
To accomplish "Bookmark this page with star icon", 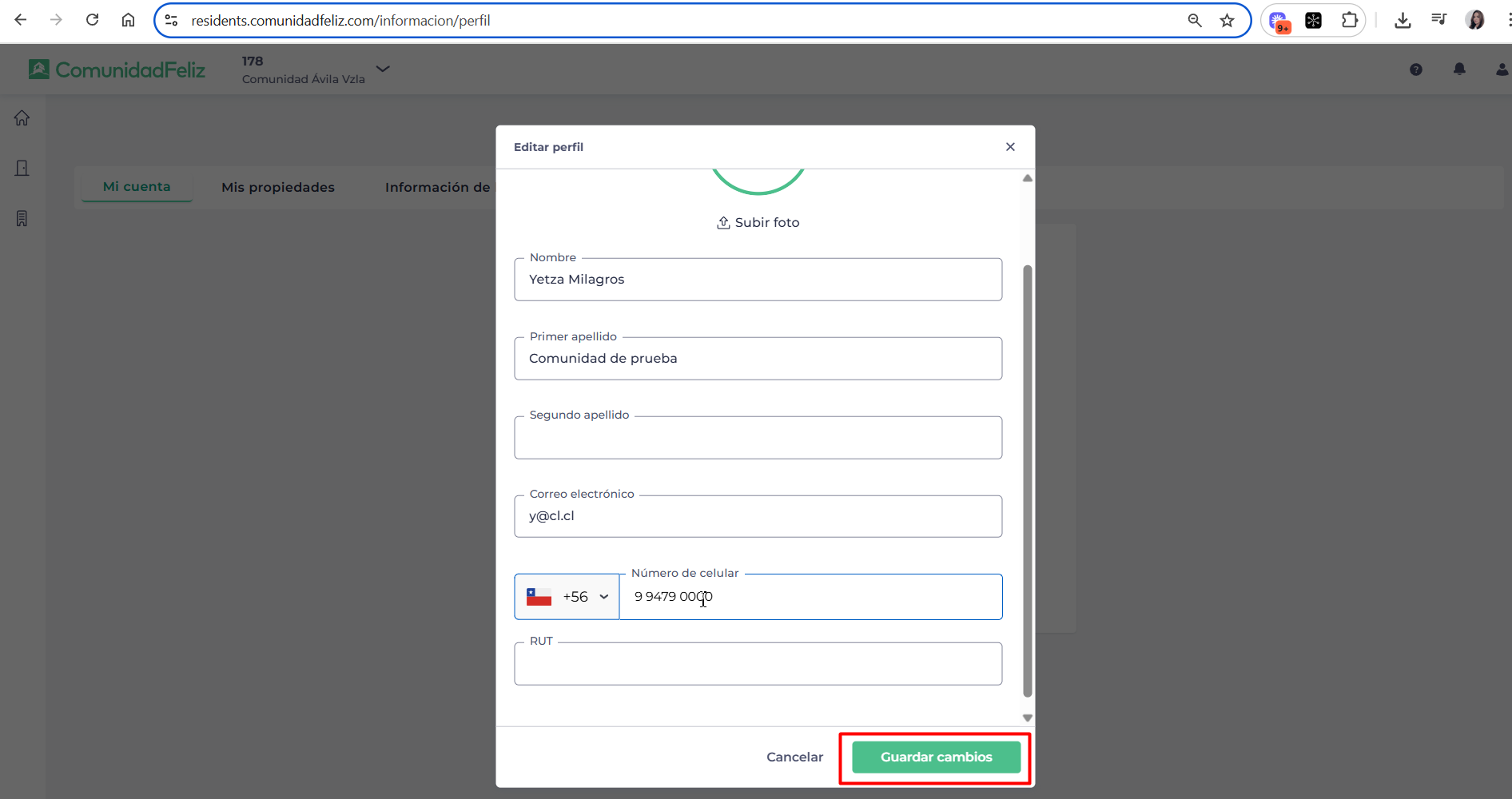I will pyautogui.click(x=1227, y=21).
